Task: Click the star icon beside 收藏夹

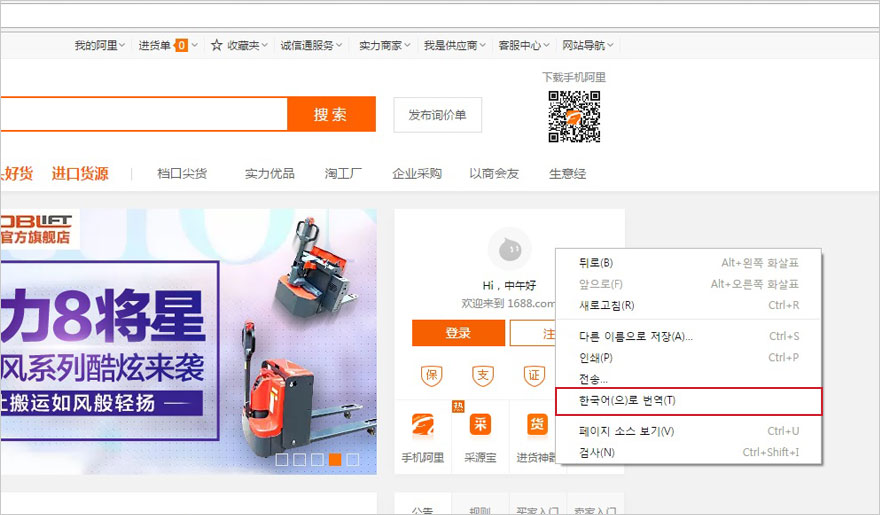Action: click(x=217, y=45)
